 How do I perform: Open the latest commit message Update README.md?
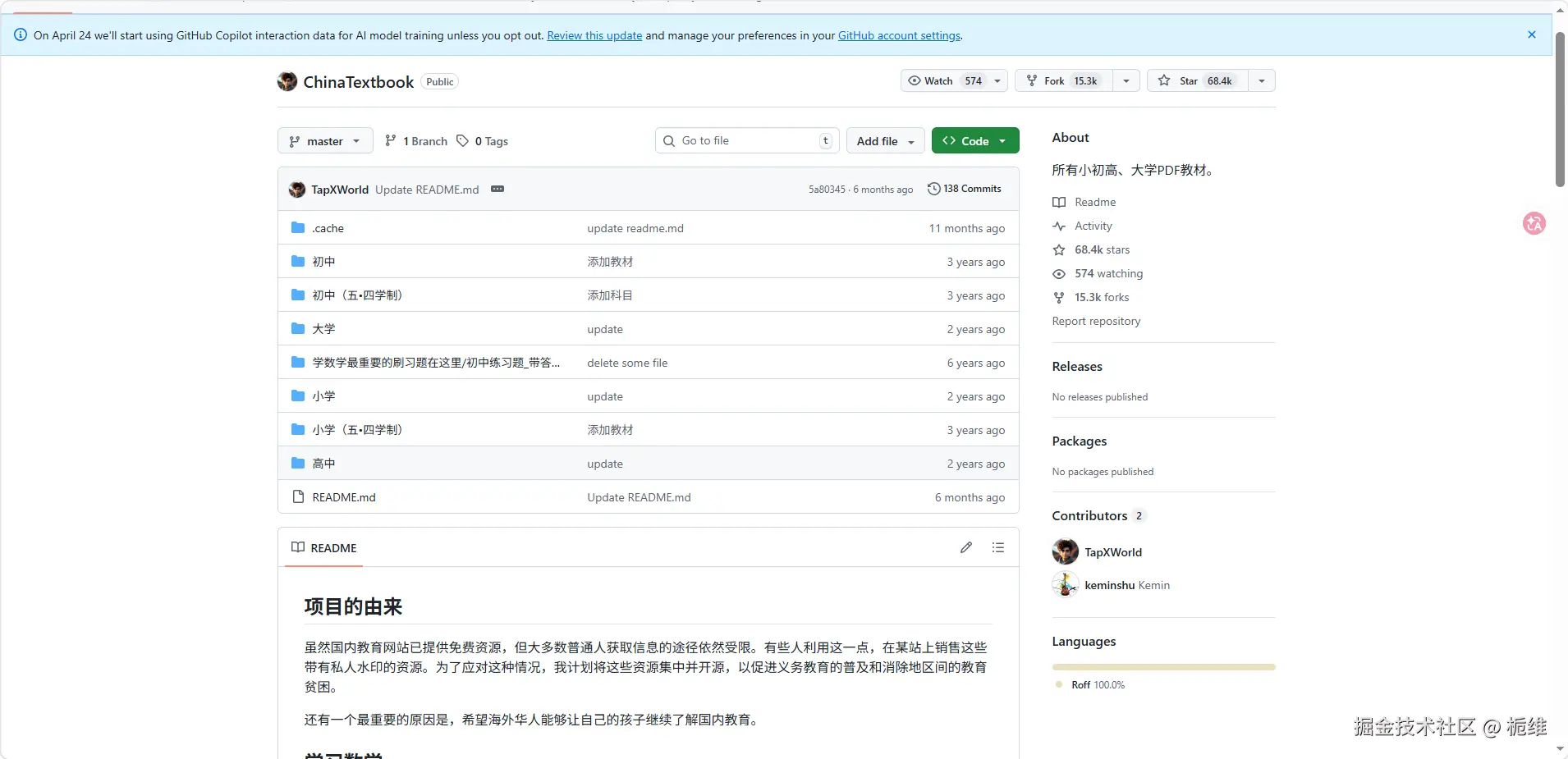427,190
